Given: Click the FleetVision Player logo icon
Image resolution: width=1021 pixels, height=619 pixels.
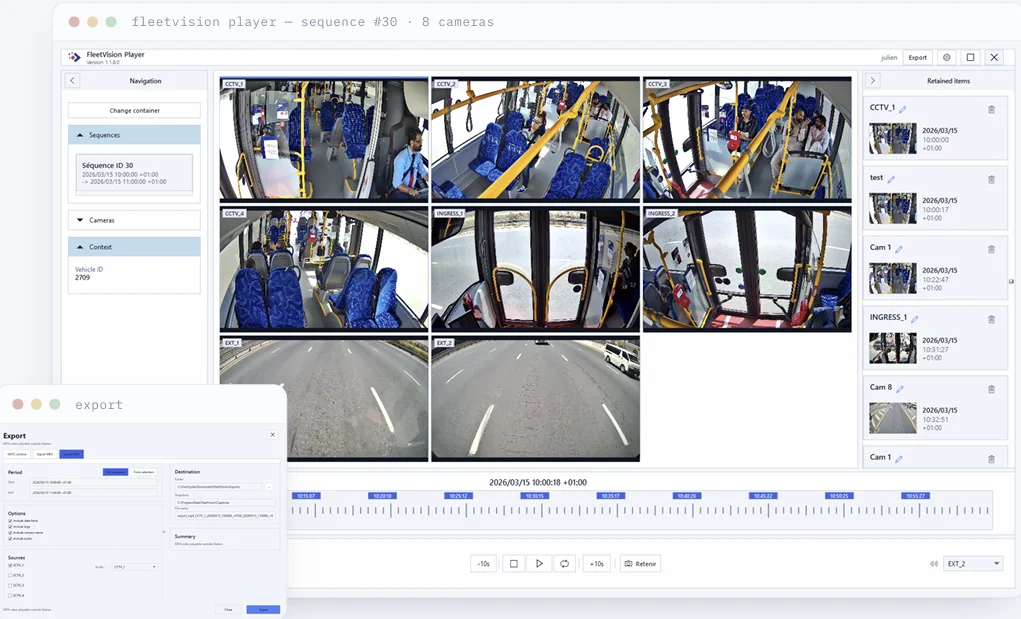Looking at the screenshot, I should point(74,57).
